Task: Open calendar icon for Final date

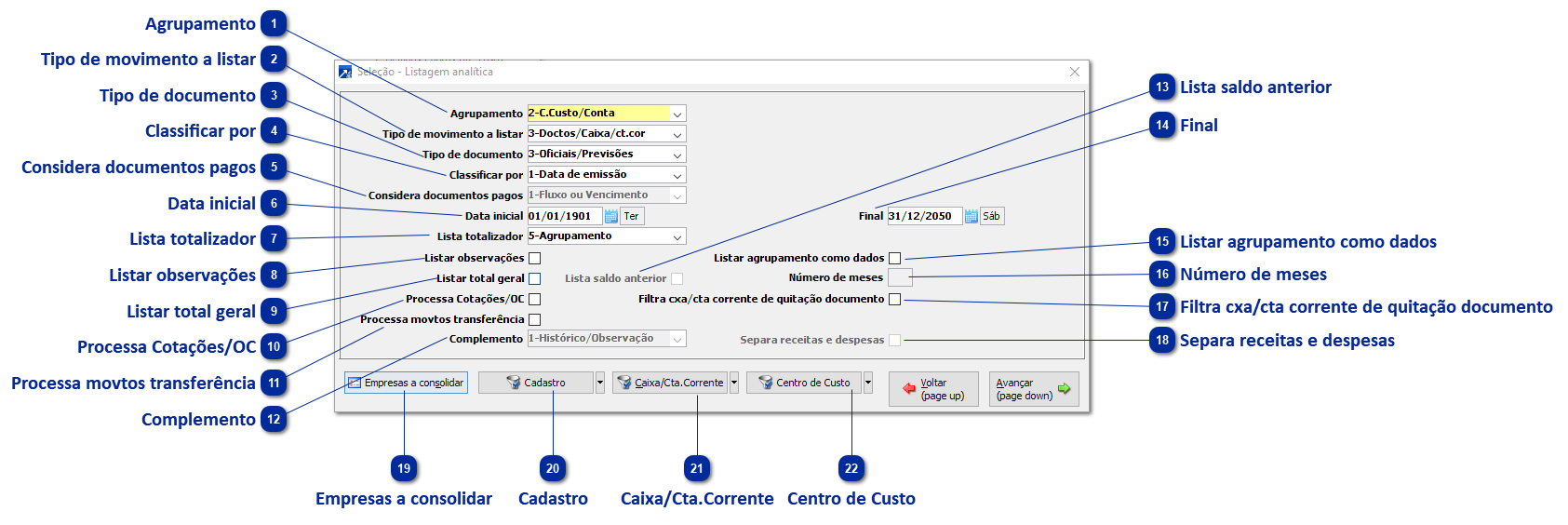Action: (x=972, y=216)
